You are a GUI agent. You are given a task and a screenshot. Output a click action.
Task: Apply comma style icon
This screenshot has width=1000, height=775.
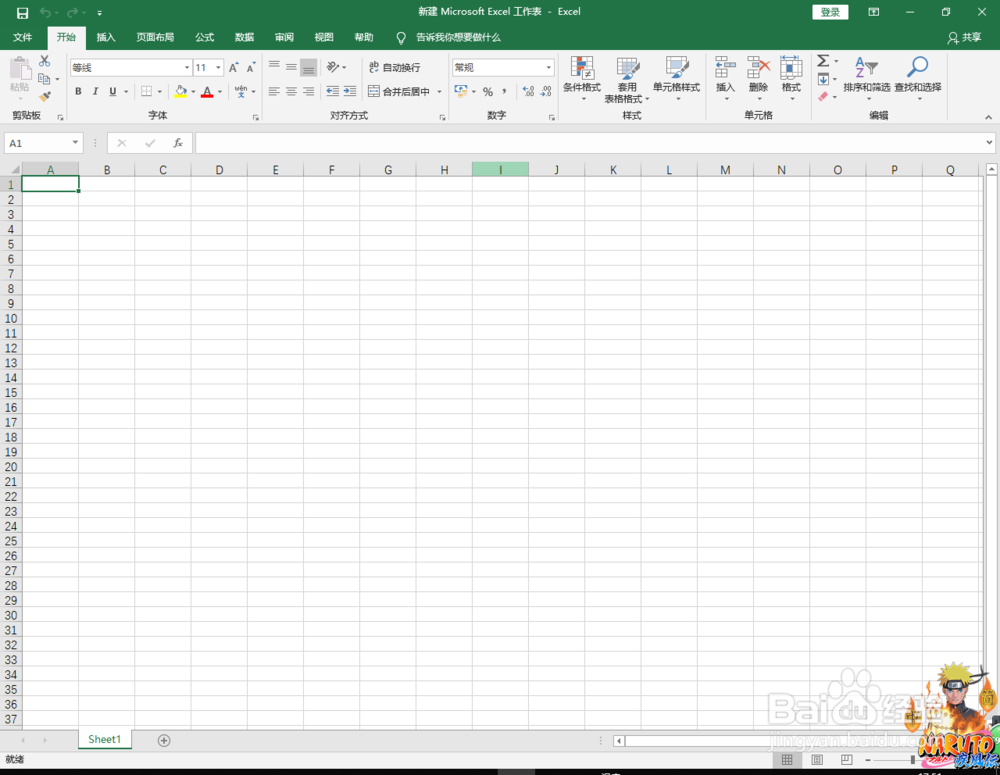pos(504,91)
